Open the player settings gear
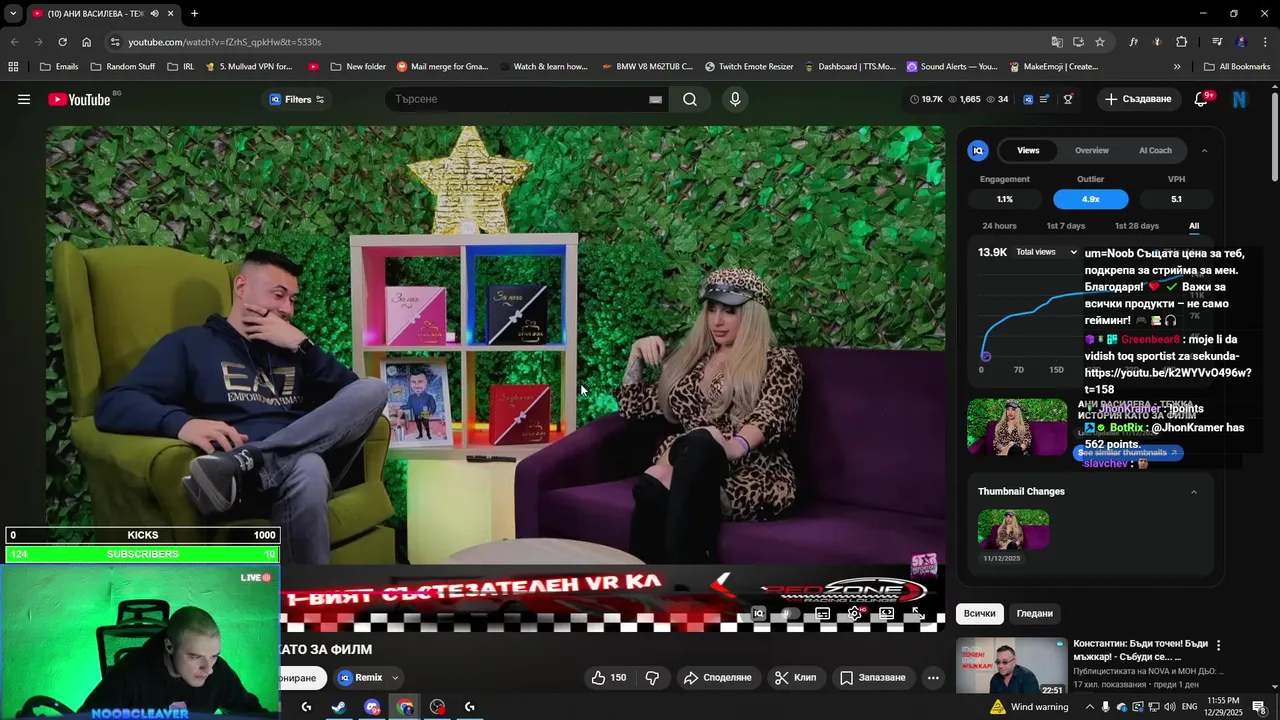Image resolution: width=1280 pixels, height=720 pixels. tap(854, 613)
